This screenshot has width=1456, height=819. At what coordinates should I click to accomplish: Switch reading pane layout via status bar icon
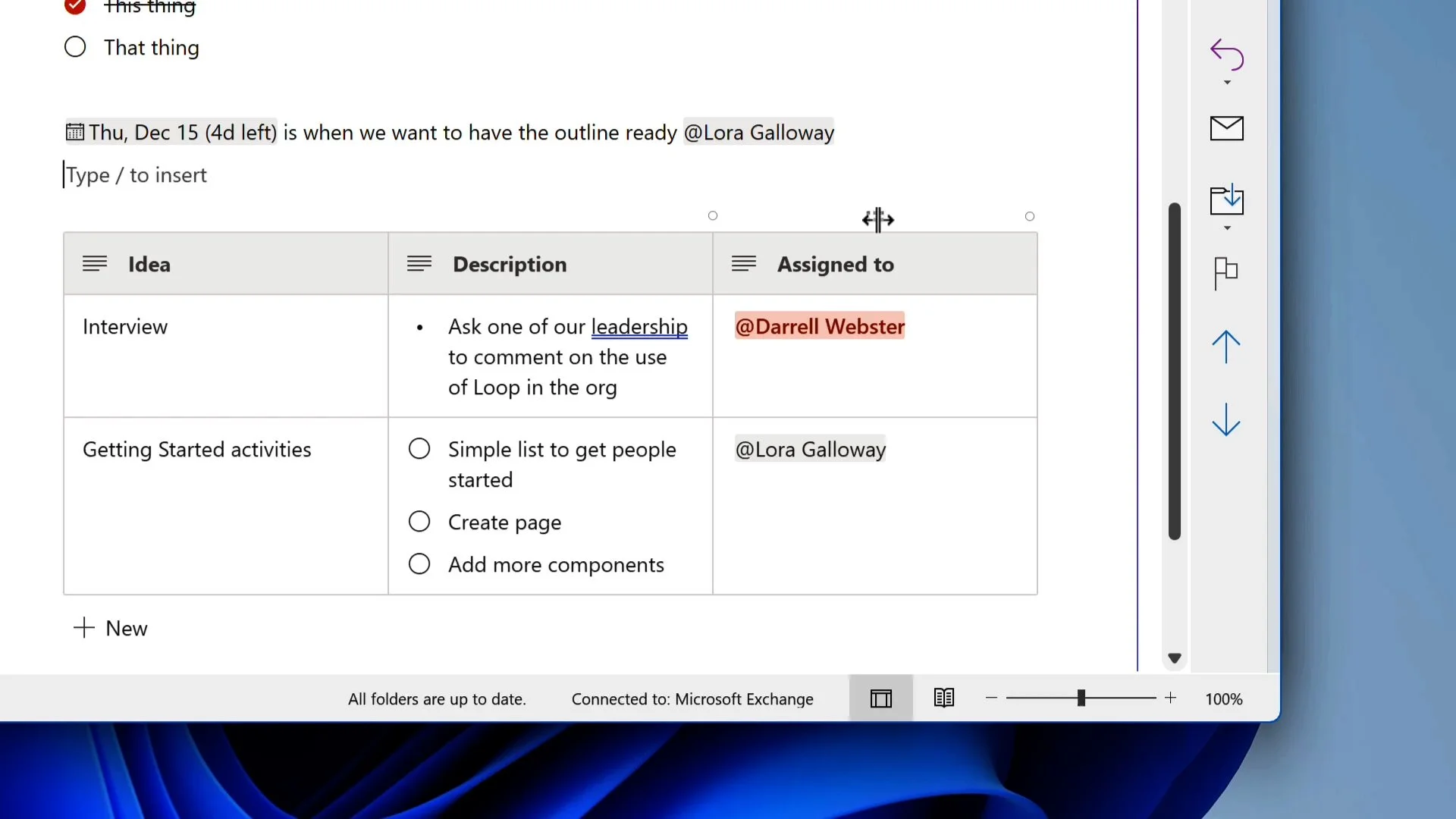(880, 698)
